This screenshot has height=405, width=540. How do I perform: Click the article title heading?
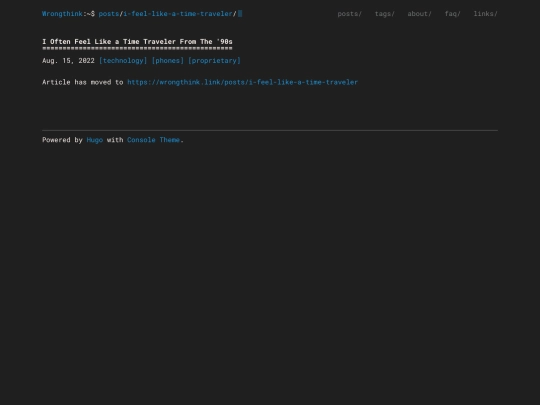(137, 42)
